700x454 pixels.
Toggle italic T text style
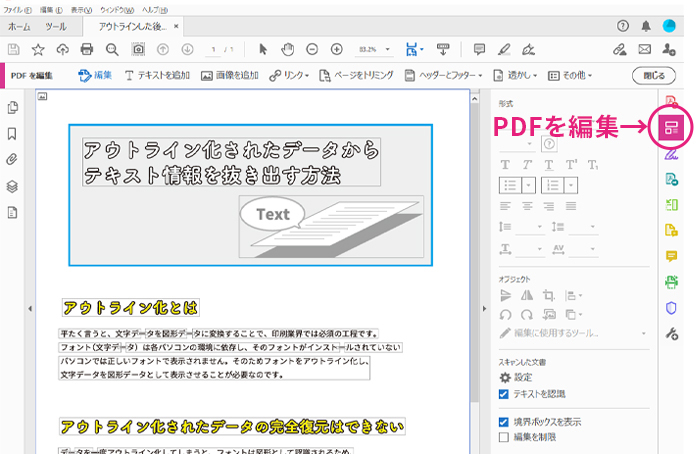(527, 165)
